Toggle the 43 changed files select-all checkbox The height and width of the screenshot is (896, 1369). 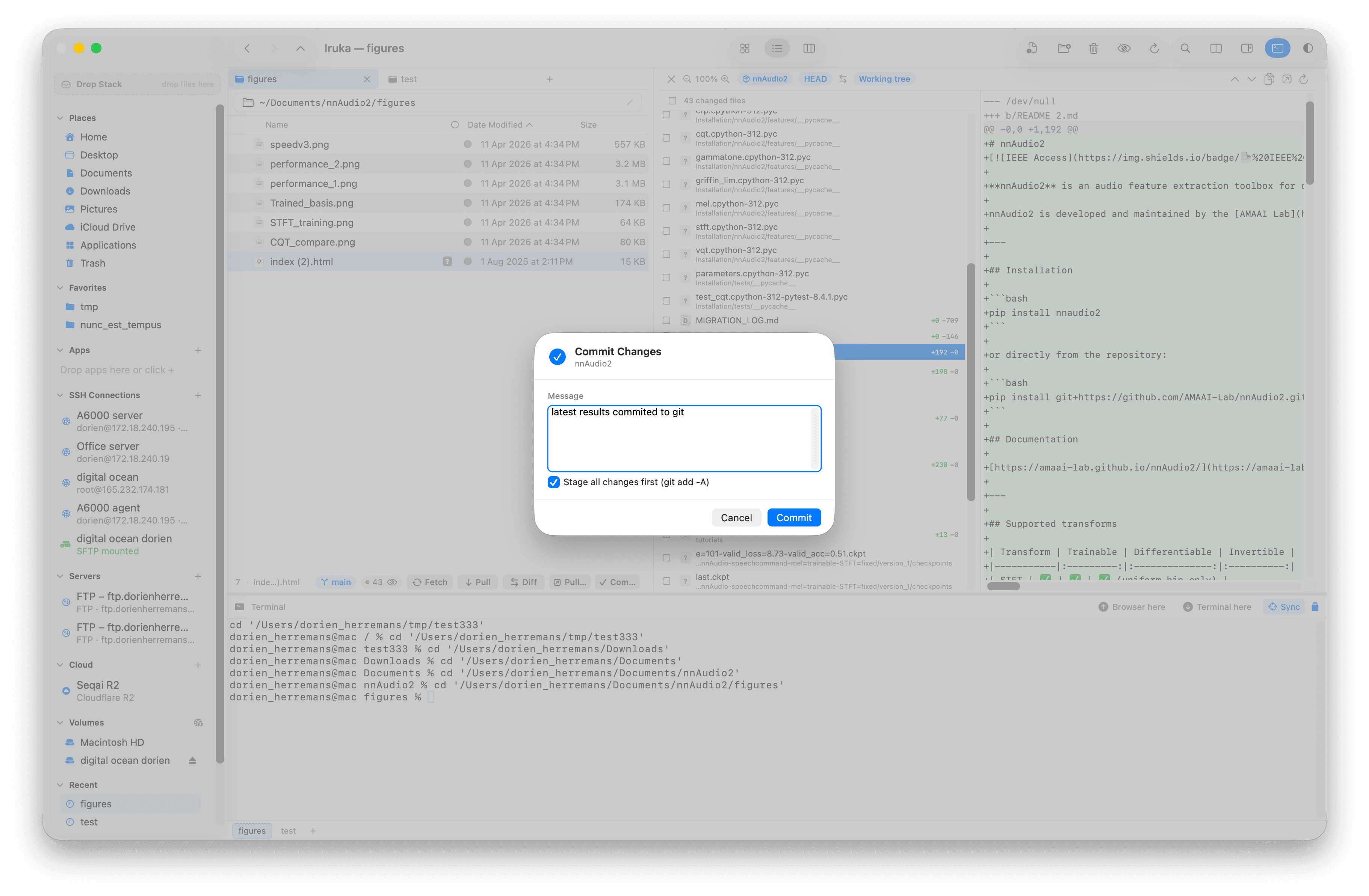pyautogui.click(x=672, y=101)
